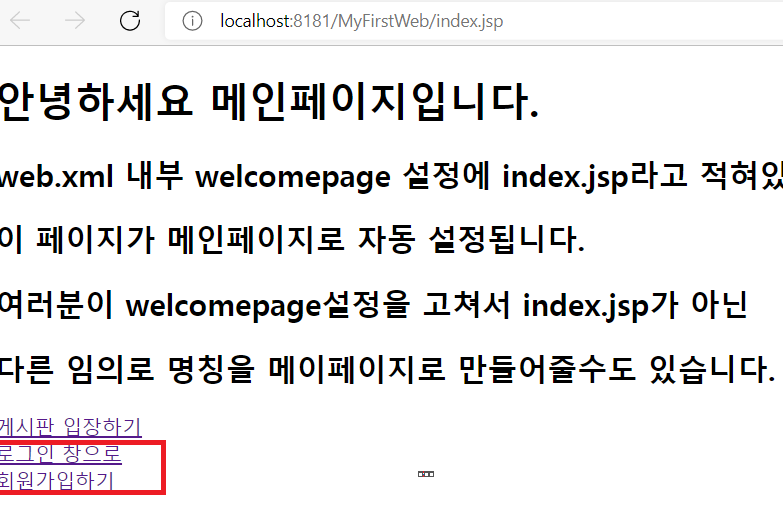783x511 pixels.
Task: Click the heading 안녕하세요 메인페이지입니다.
Action: click(x=270, y=102)
